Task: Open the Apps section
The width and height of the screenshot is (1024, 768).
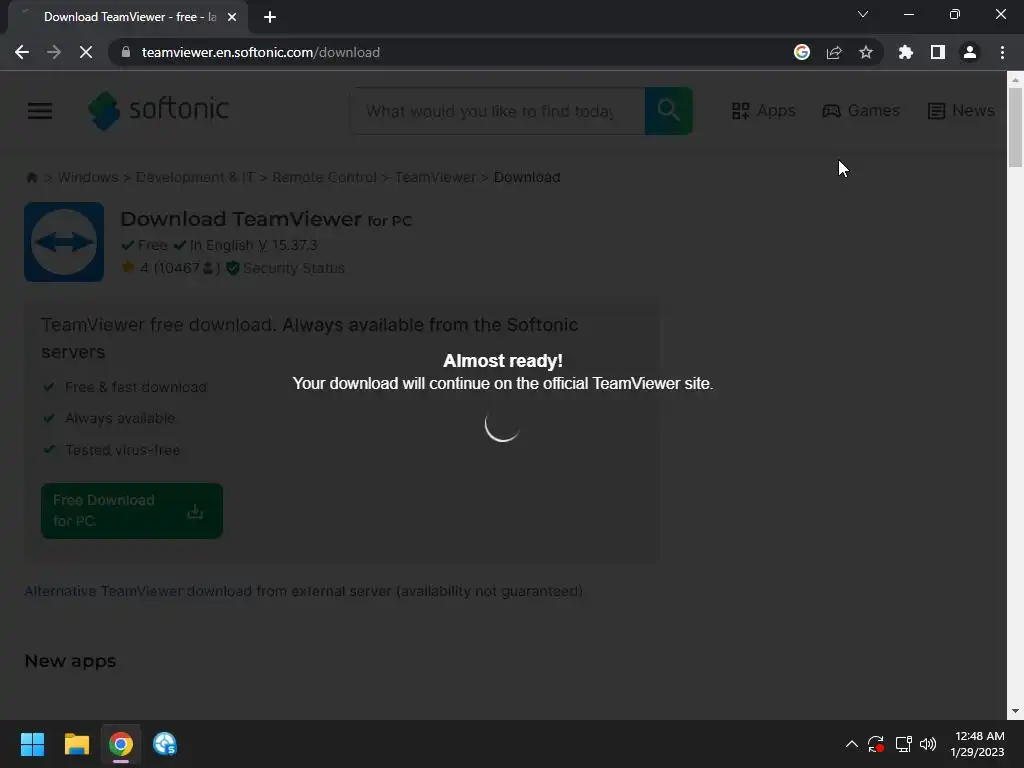Action: (763, 110)
